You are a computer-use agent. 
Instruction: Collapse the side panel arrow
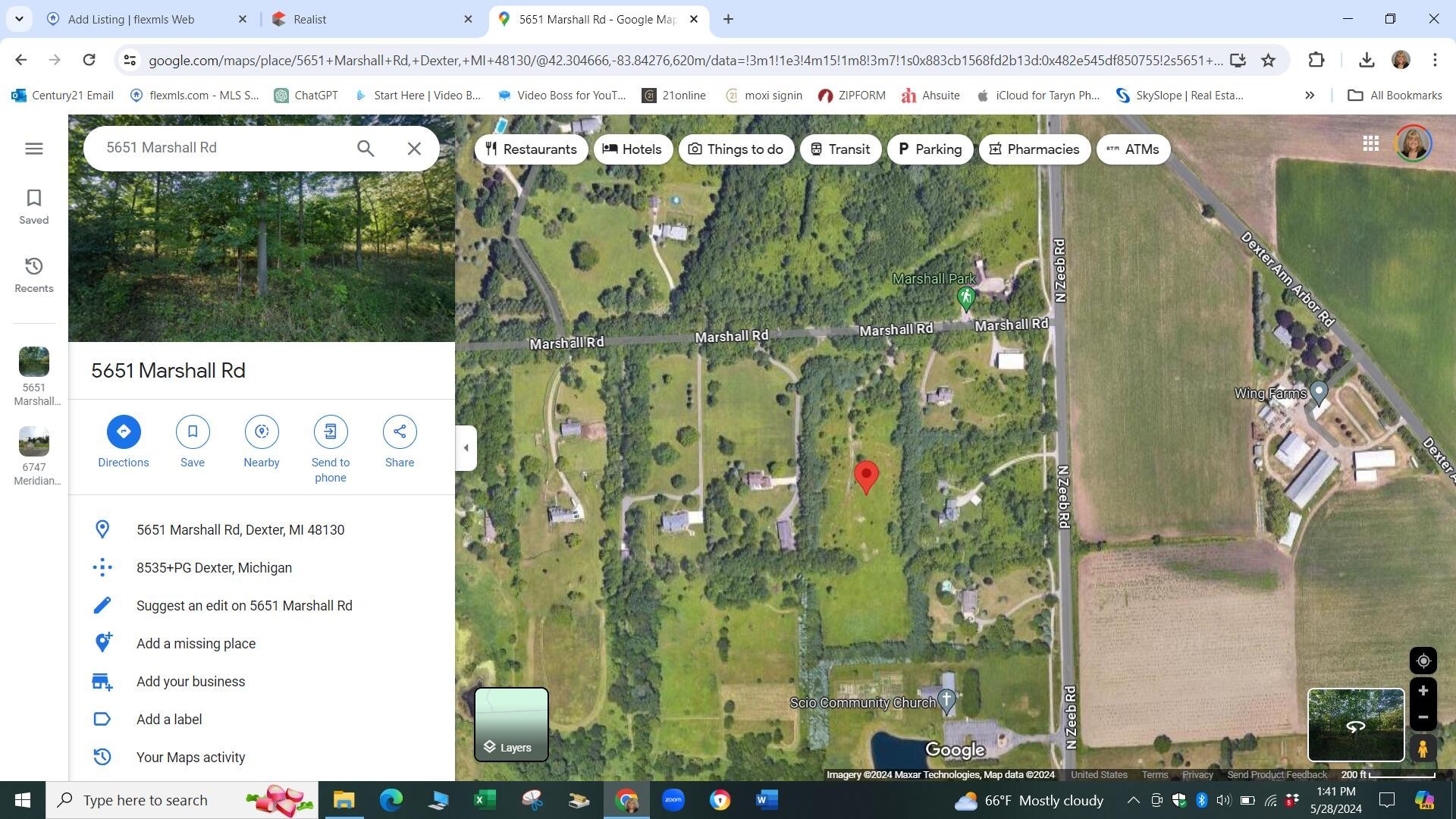[x=466, y=448]
